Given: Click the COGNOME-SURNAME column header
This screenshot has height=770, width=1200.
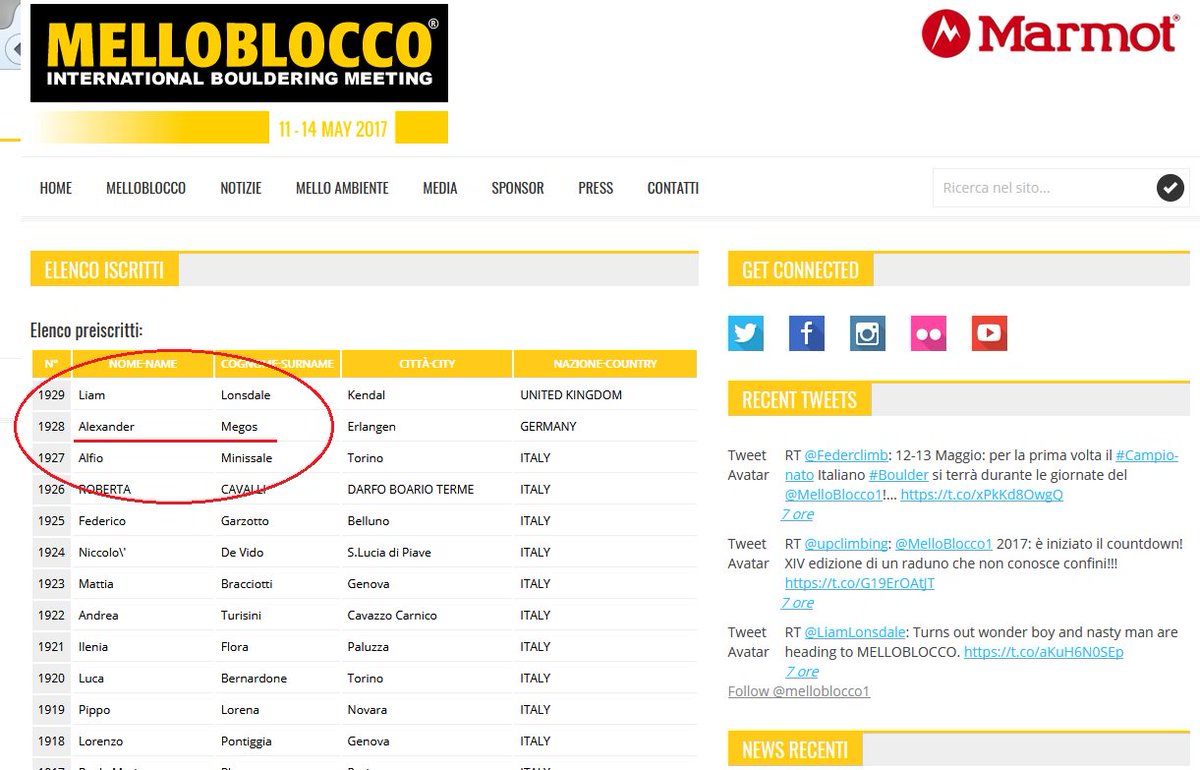Looking at the screenshot, I should [x=278, y=364].
